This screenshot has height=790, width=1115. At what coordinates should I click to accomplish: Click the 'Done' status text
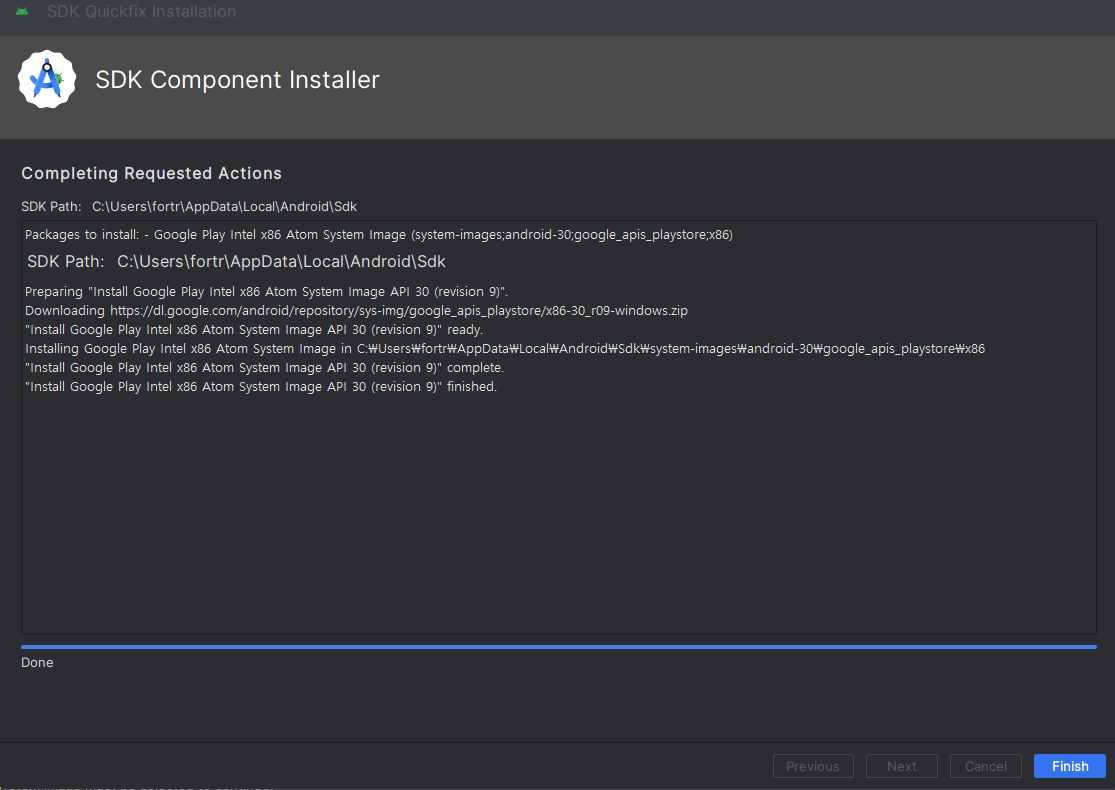[x=37, y=663]
